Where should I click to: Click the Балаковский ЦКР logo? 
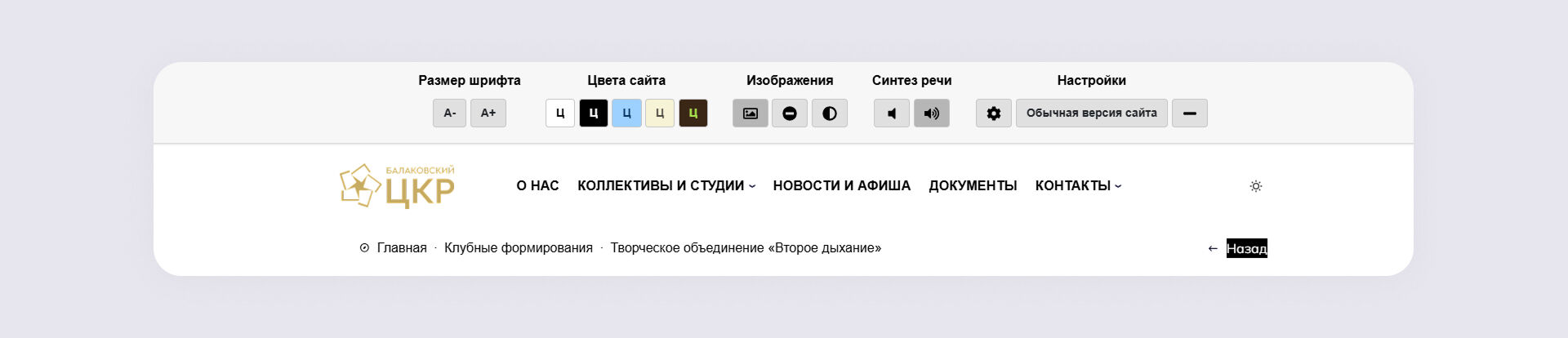point(398,186)
